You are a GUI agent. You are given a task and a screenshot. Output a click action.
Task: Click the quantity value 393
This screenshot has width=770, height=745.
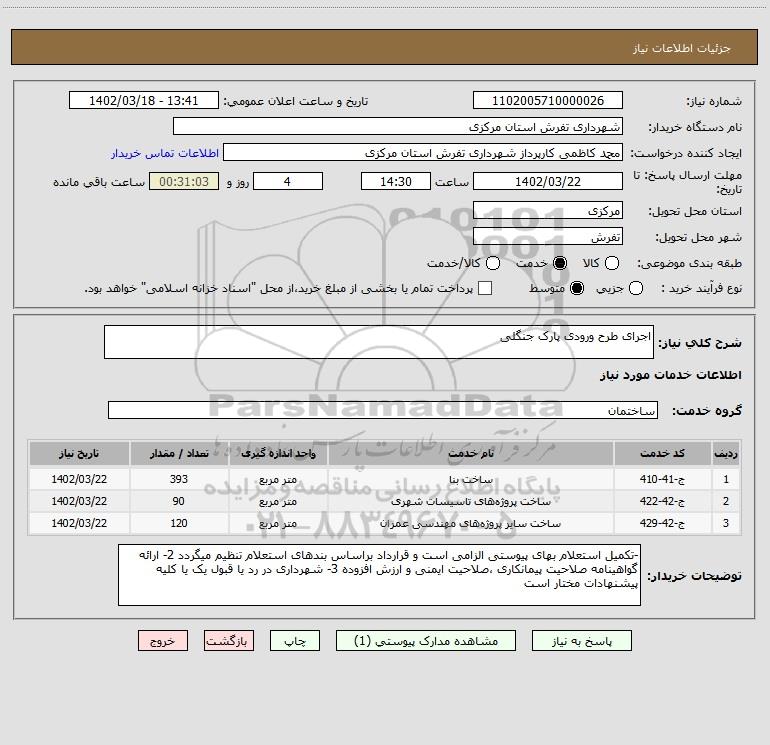point(179,479)
